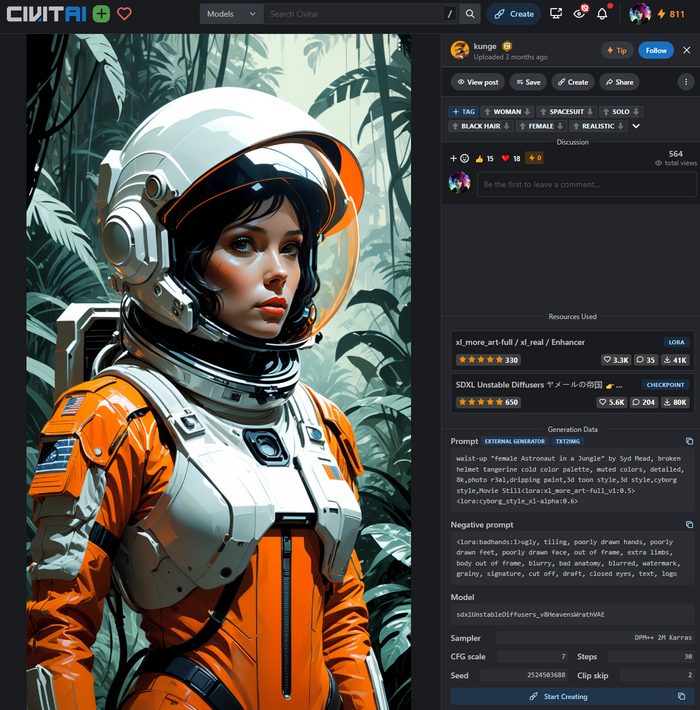The width and height of the screenshot is (700, 710).
Task: Open SDXL Unstable Diffusers checkpoint resource
Action: pyautogui.click(x=539, y=385)
